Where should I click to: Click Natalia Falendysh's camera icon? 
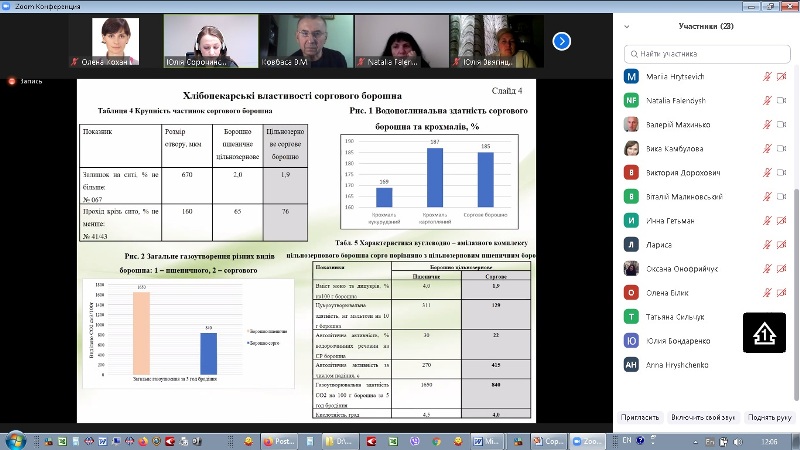tap(781, 101)
